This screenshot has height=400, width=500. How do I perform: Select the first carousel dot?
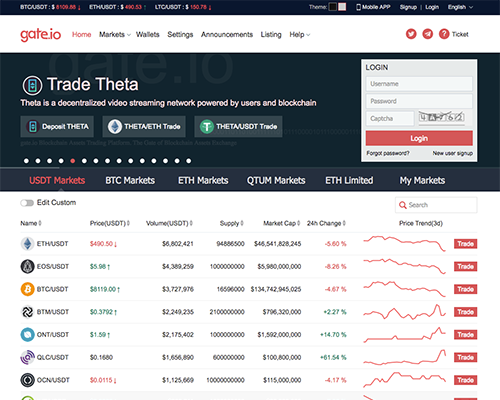pos(26,161)
